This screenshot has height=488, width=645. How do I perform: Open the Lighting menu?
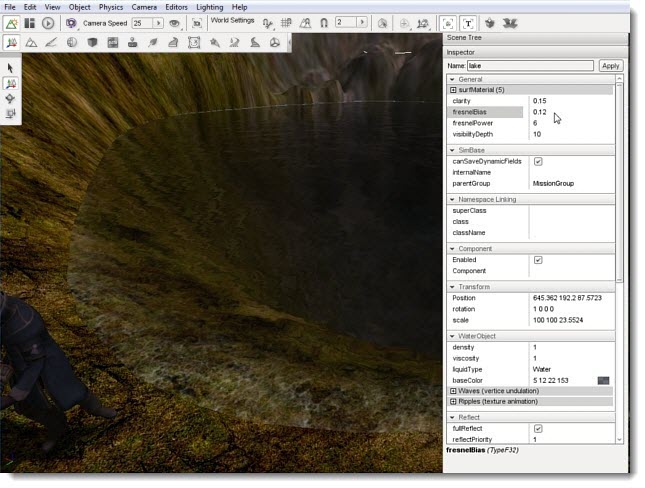[210, 7]
